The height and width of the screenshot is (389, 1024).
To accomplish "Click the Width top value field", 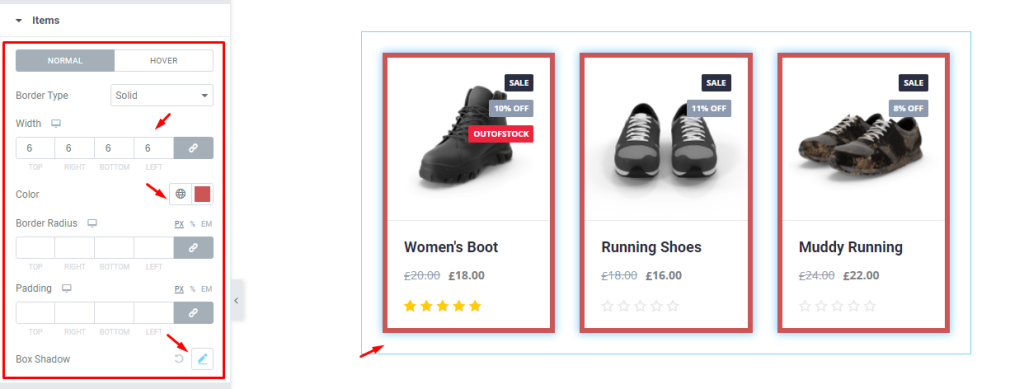I will (x=35, y=148).
